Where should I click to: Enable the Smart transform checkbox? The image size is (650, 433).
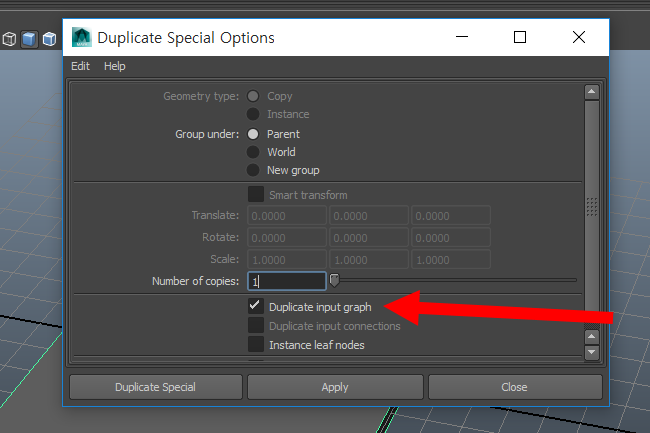coord(256,194)
